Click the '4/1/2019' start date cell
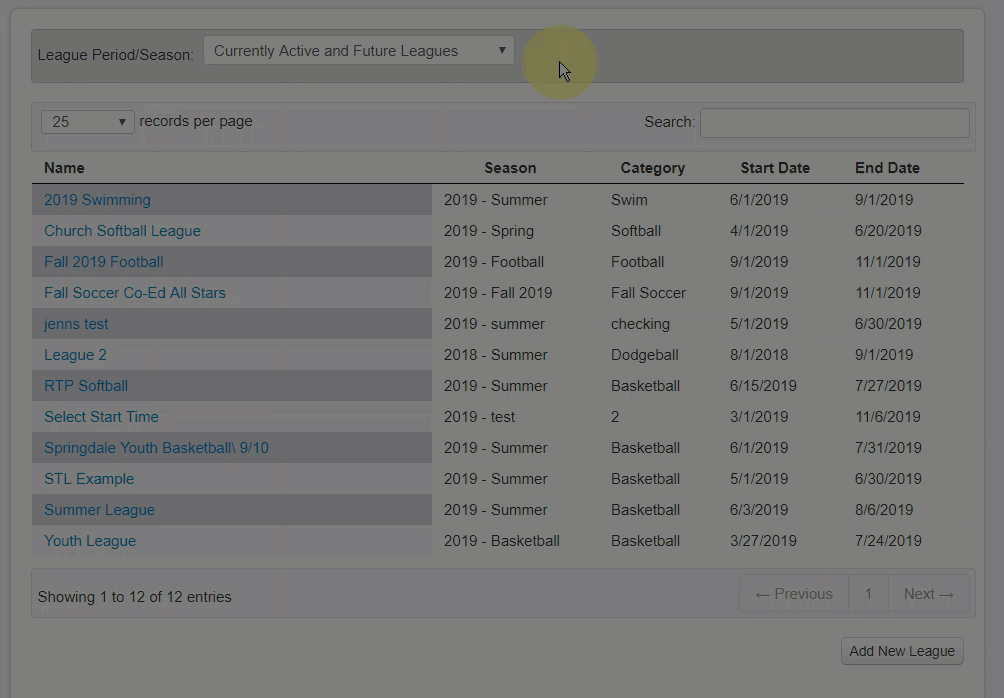This screenshot has width=1004, height=698. [x=759, y=231]
